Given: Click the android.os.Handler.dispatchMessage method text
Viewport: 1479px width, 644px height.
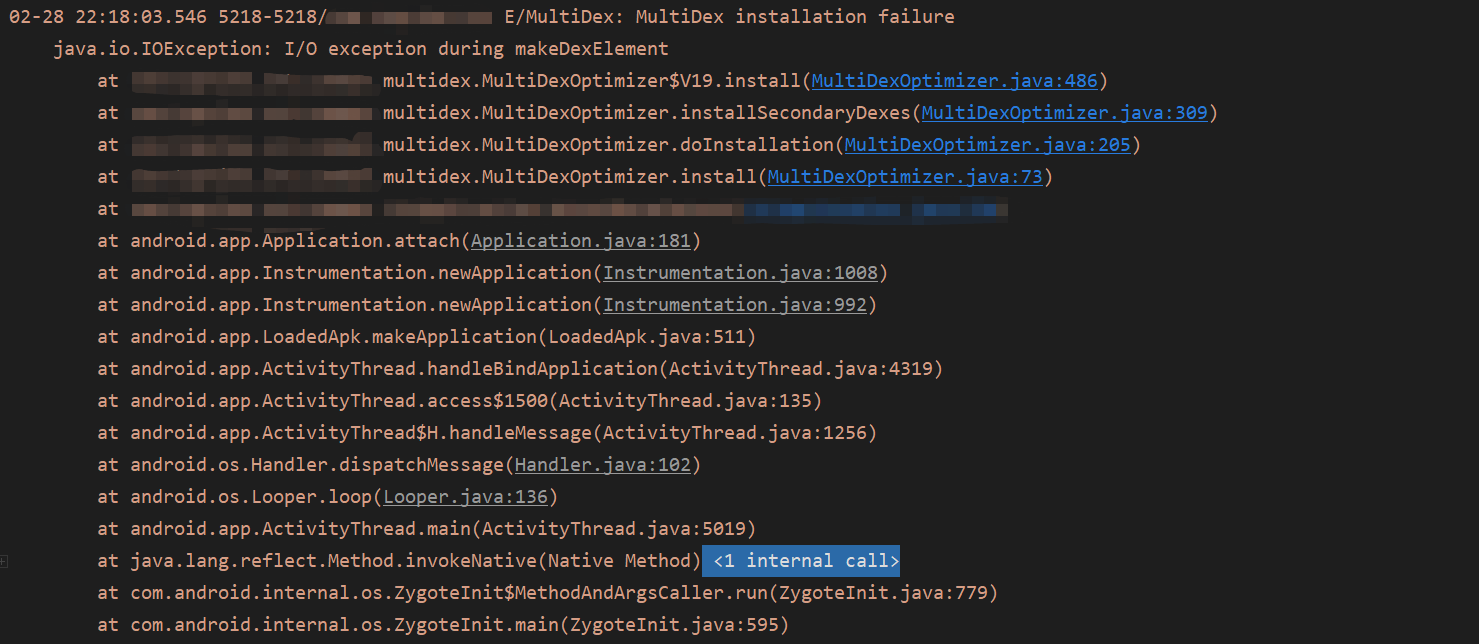Looking at the screenshot, I should click(x=317, y=465).
